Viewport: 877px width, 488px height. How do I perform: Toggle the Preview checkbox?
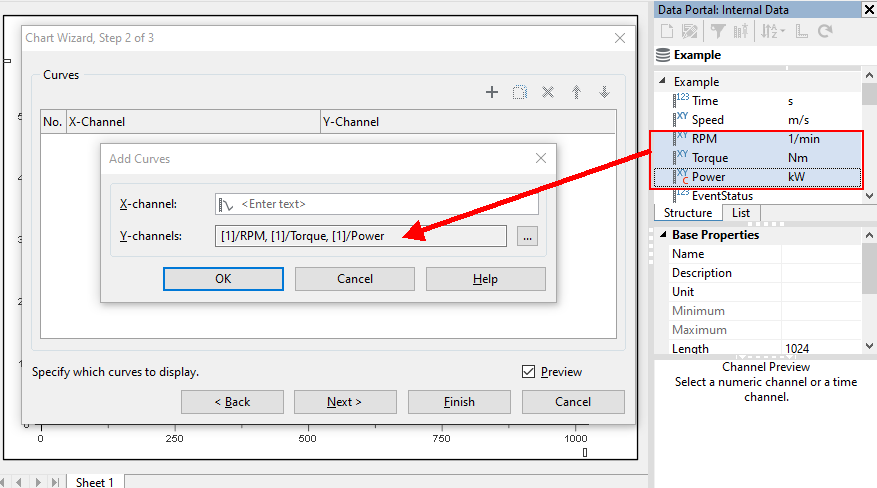point(529,372)
